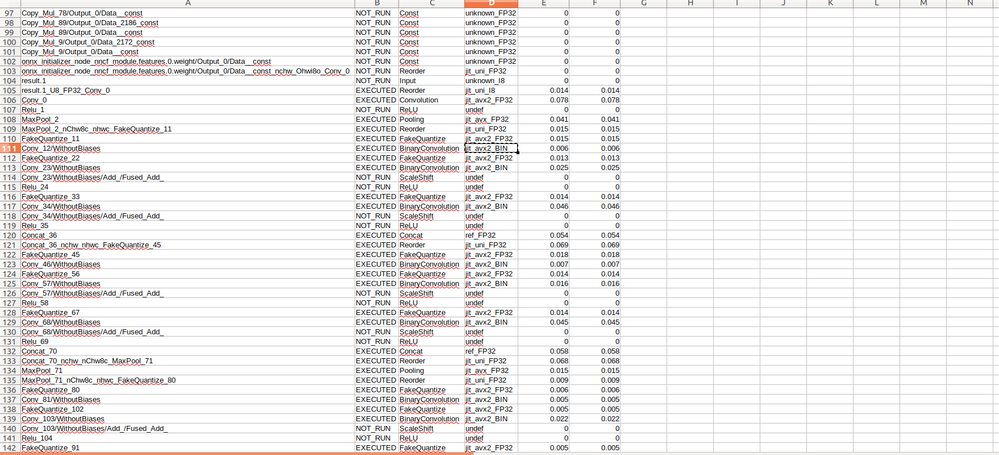Click Input cell in row 104
The image size is (999, 455).
point(431,81)
